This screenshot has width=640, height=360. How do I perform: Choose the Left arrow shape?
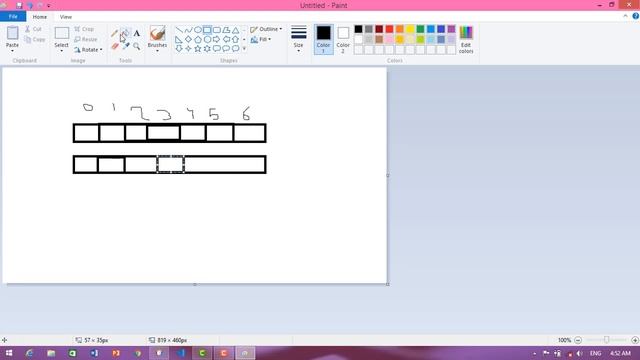[x=226, y=39]
